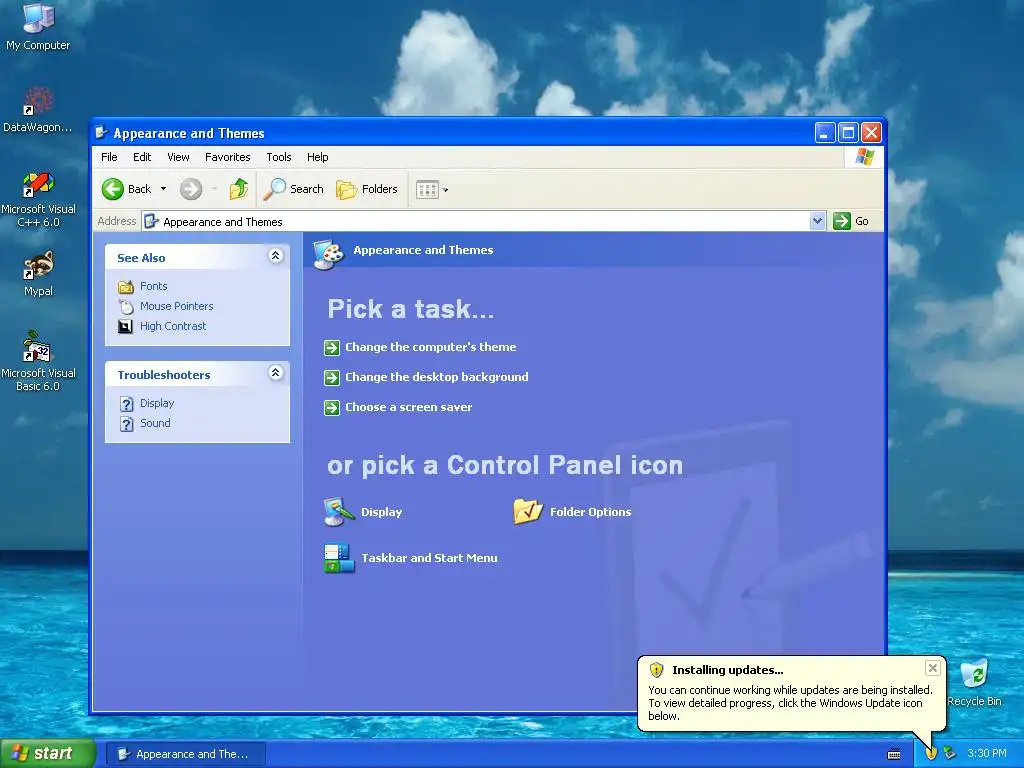
Task: Collapse the Troubleshooters panel
Action: point(276,373)
